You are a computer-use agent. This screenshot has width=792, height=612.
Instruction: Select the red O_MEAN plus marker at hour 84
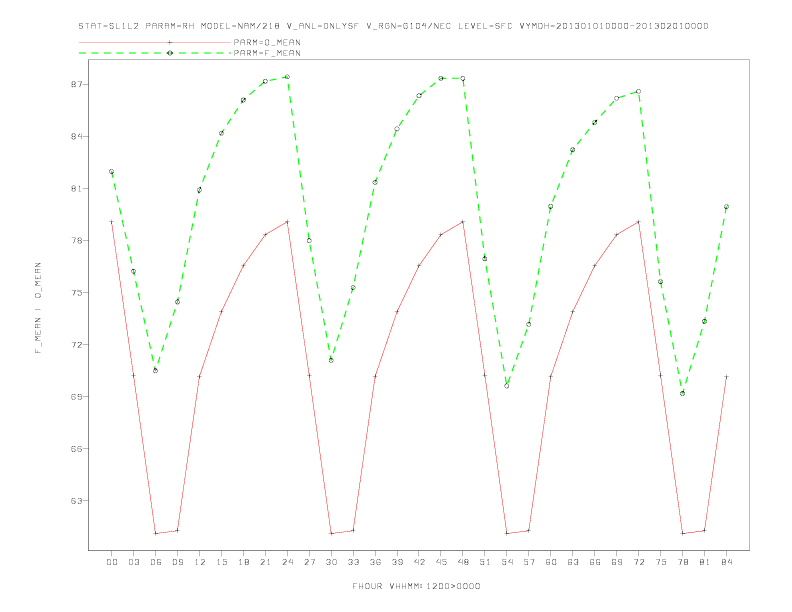pyautogui.click(x=726, y=377)
